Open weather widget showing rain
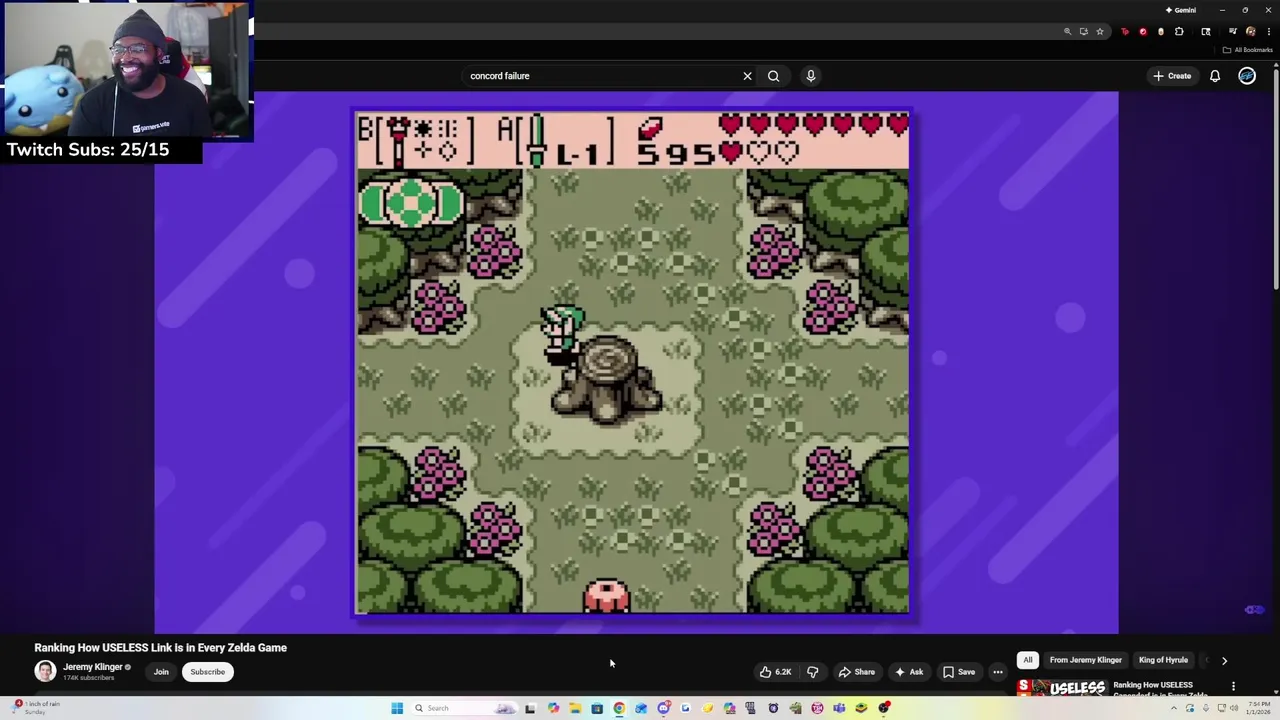 [35, 708]
